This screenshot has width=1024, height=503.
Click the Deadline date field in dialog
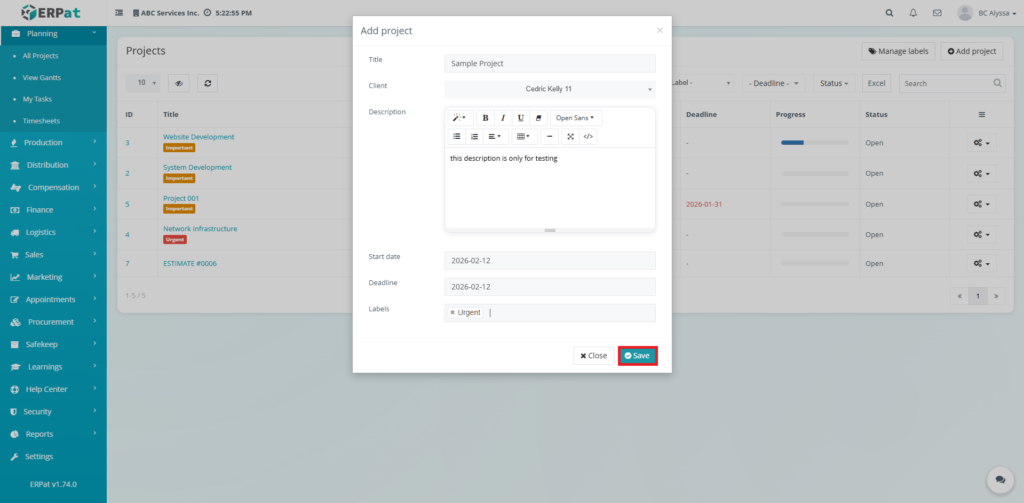tap(550, 287)
